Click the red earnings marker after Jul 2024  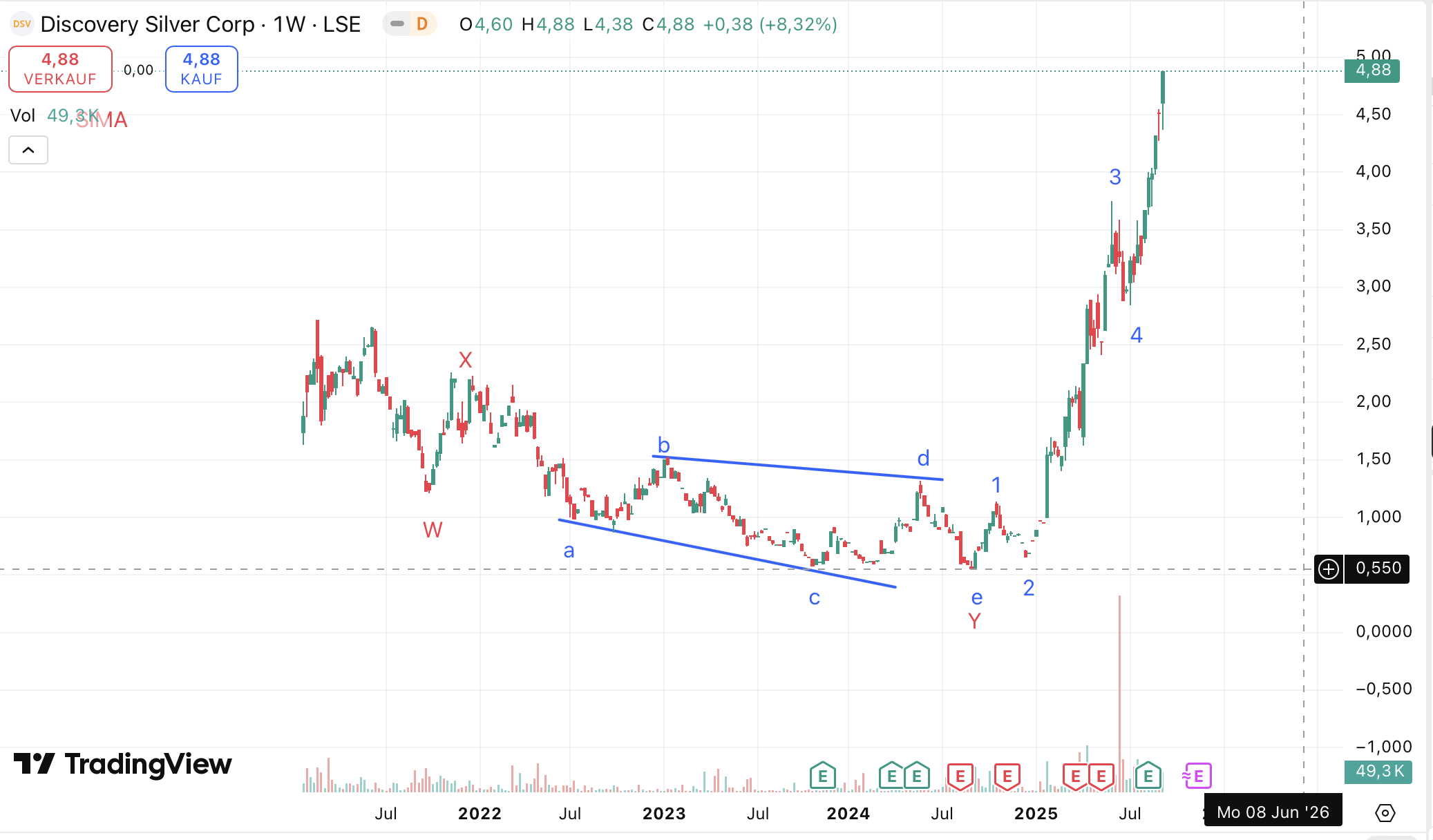pos(960,776)
